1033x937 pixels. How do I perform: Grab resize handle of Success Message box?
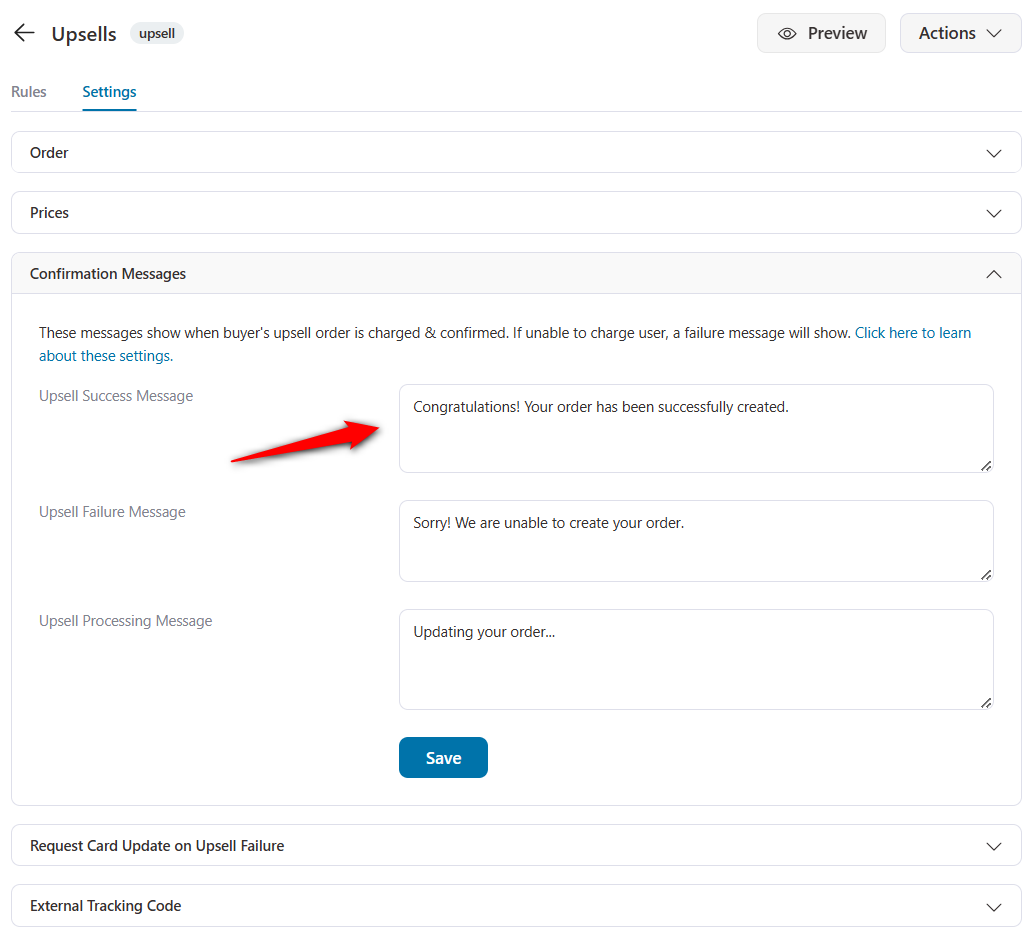click(986, 466)
